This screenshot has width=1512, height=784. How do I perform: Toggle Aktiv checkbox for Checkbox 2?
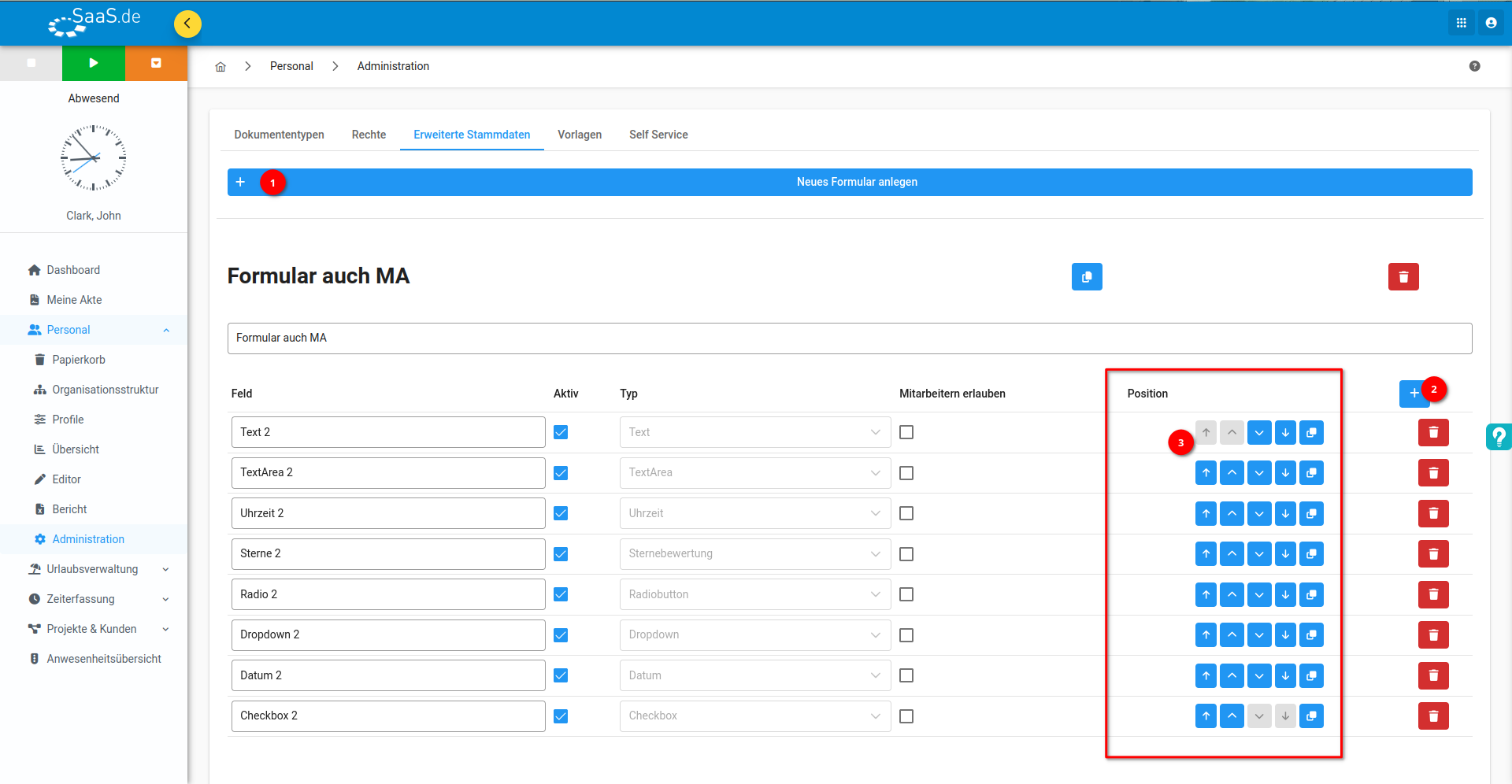[561, 716]
